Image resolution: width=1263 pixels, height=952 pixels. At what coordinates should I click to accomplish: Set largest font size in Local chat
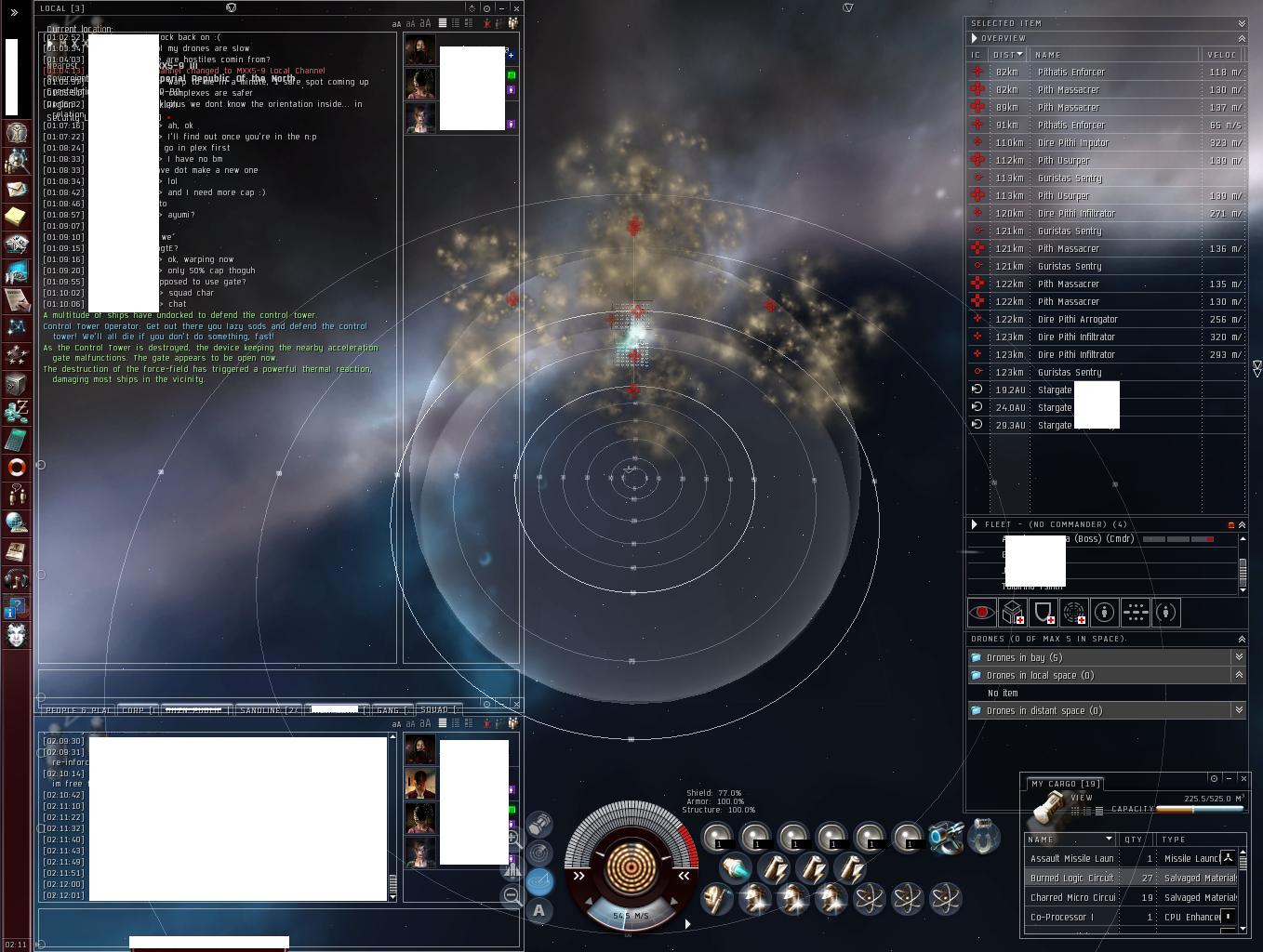coord(425,23)
